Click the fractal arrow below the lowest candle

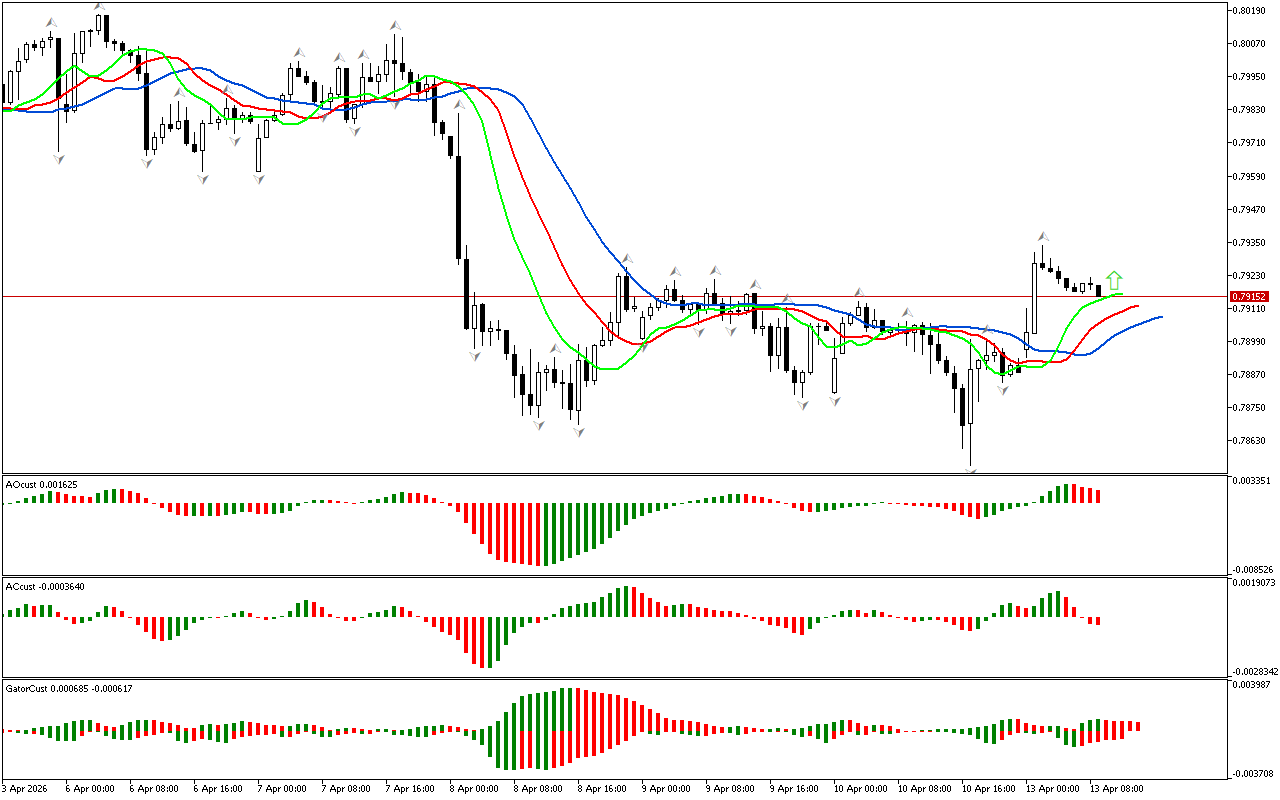(970, 468)
